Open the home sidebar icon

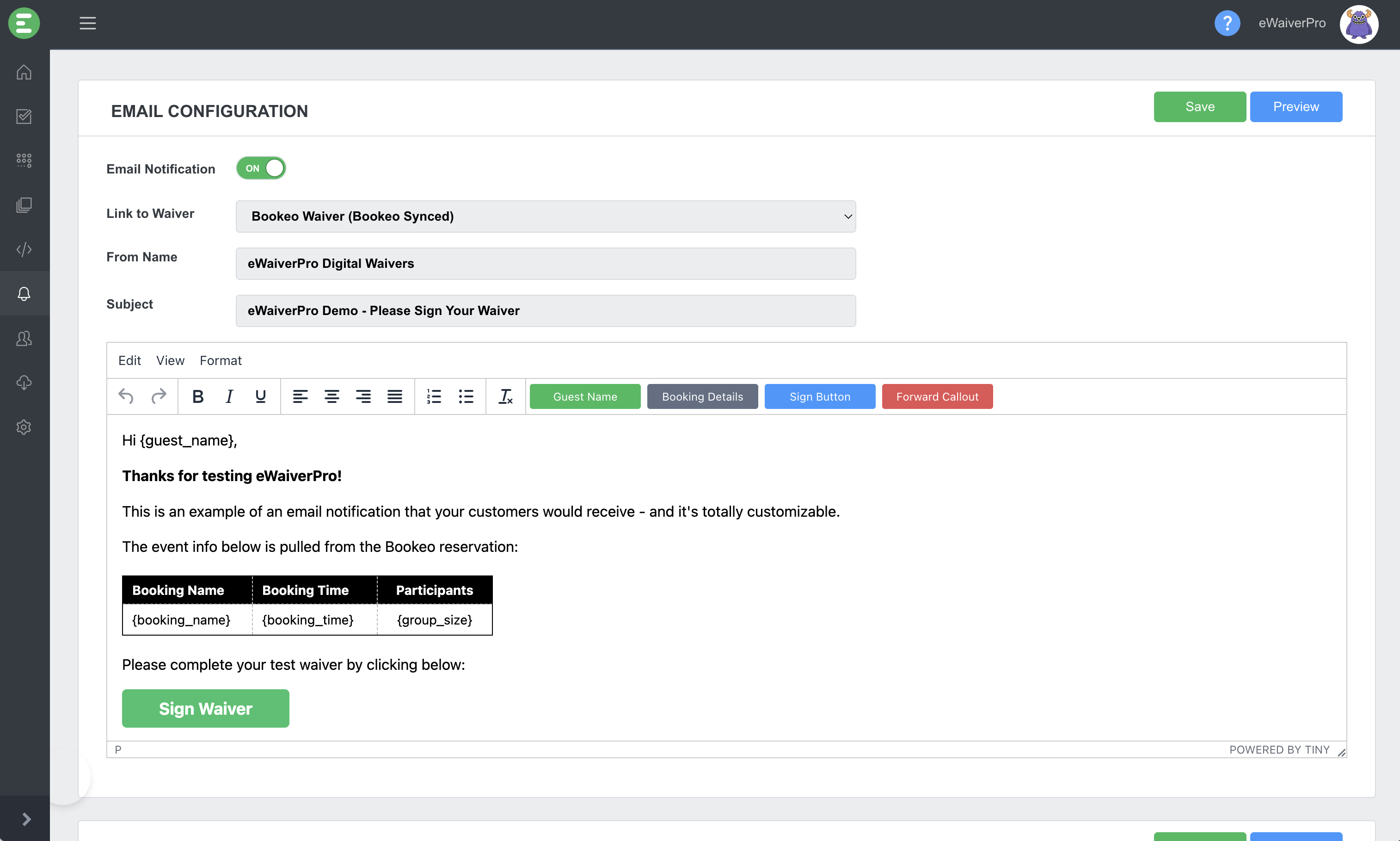click(x=24, y=72)
